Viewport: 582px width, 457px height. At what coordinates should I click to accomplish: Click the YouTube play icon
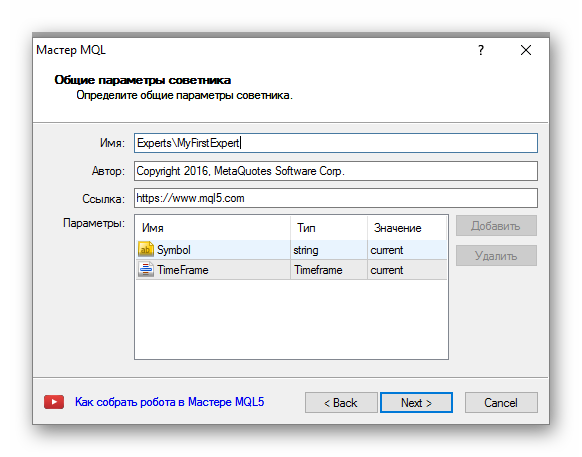(x=54, y=402)
